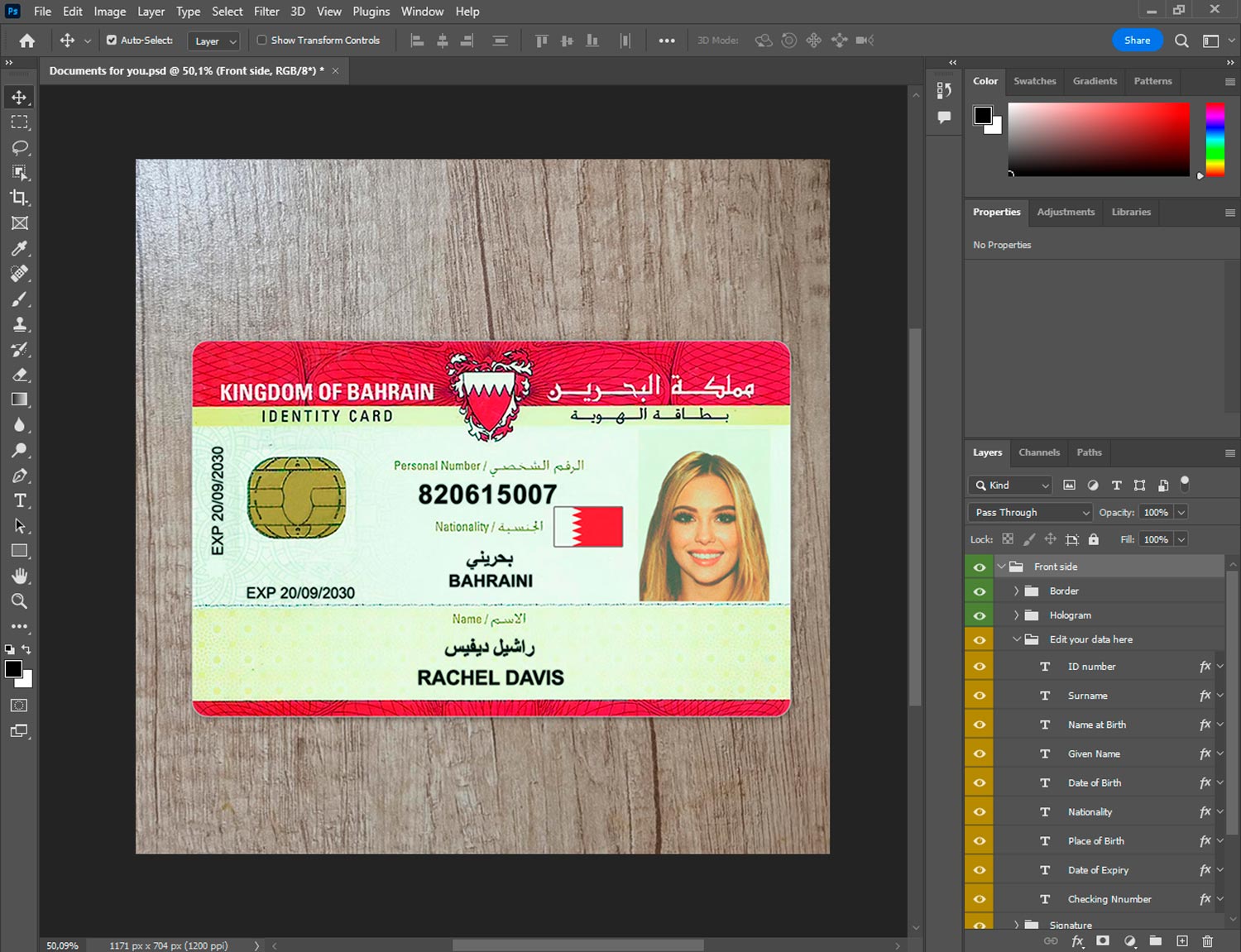Click the Share button
Viewport: 1241px width, 952px height.
pos(1137,41)
